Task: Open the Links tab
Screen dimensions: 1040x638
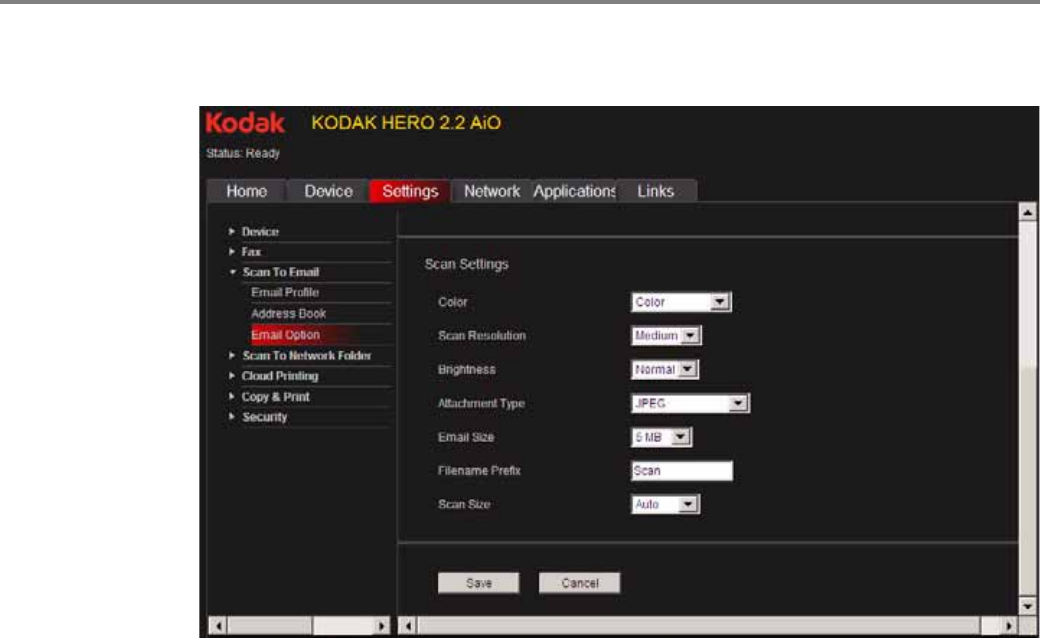Action: pos(656,191)
